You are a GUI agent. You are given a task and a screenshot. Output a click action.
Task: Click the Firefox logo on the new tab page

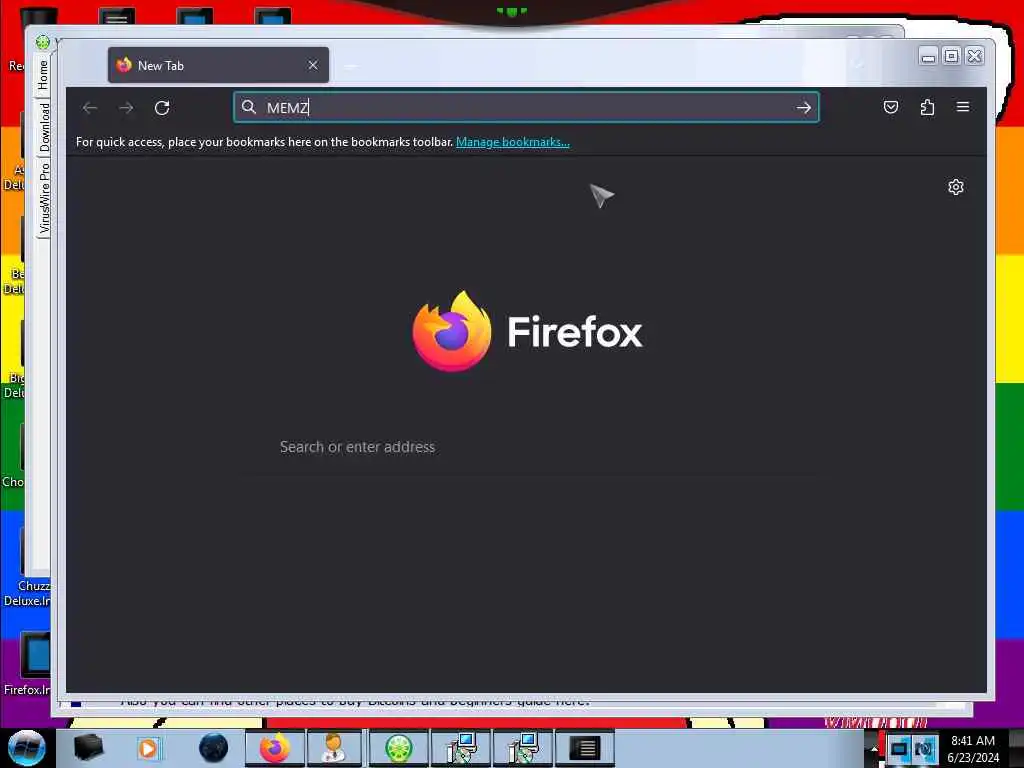pos(451,331)
